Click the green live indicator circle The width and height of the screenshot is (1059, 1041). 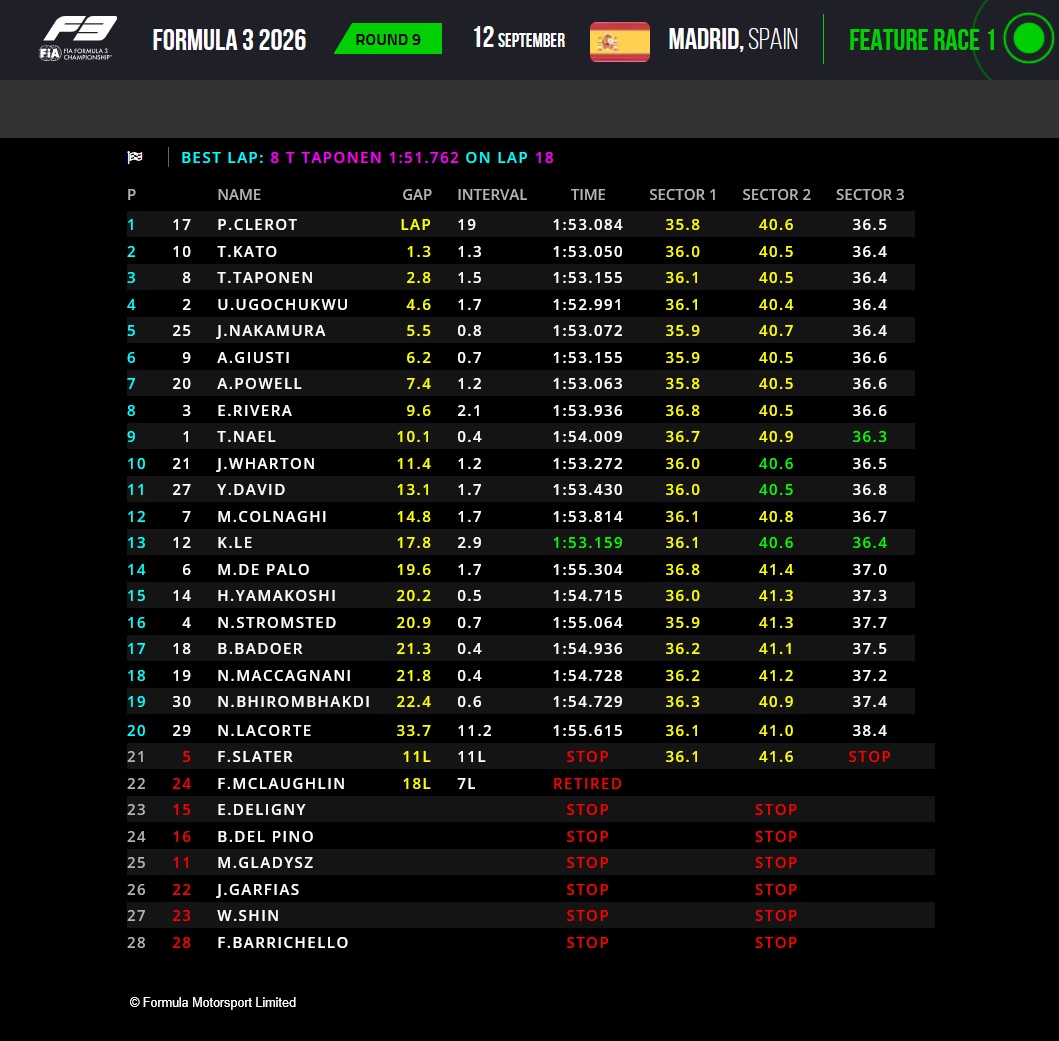(x=1029, y=39)
